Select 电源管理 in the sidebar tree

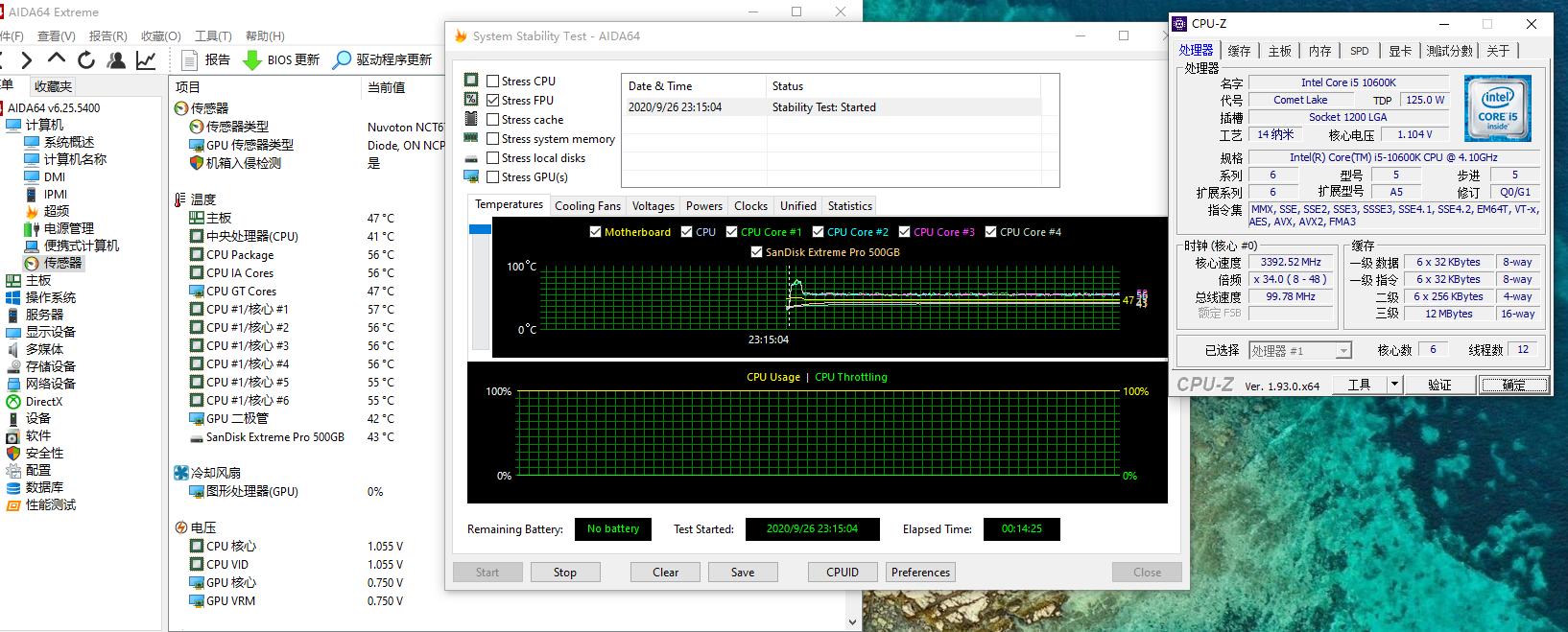pos(69,228)
